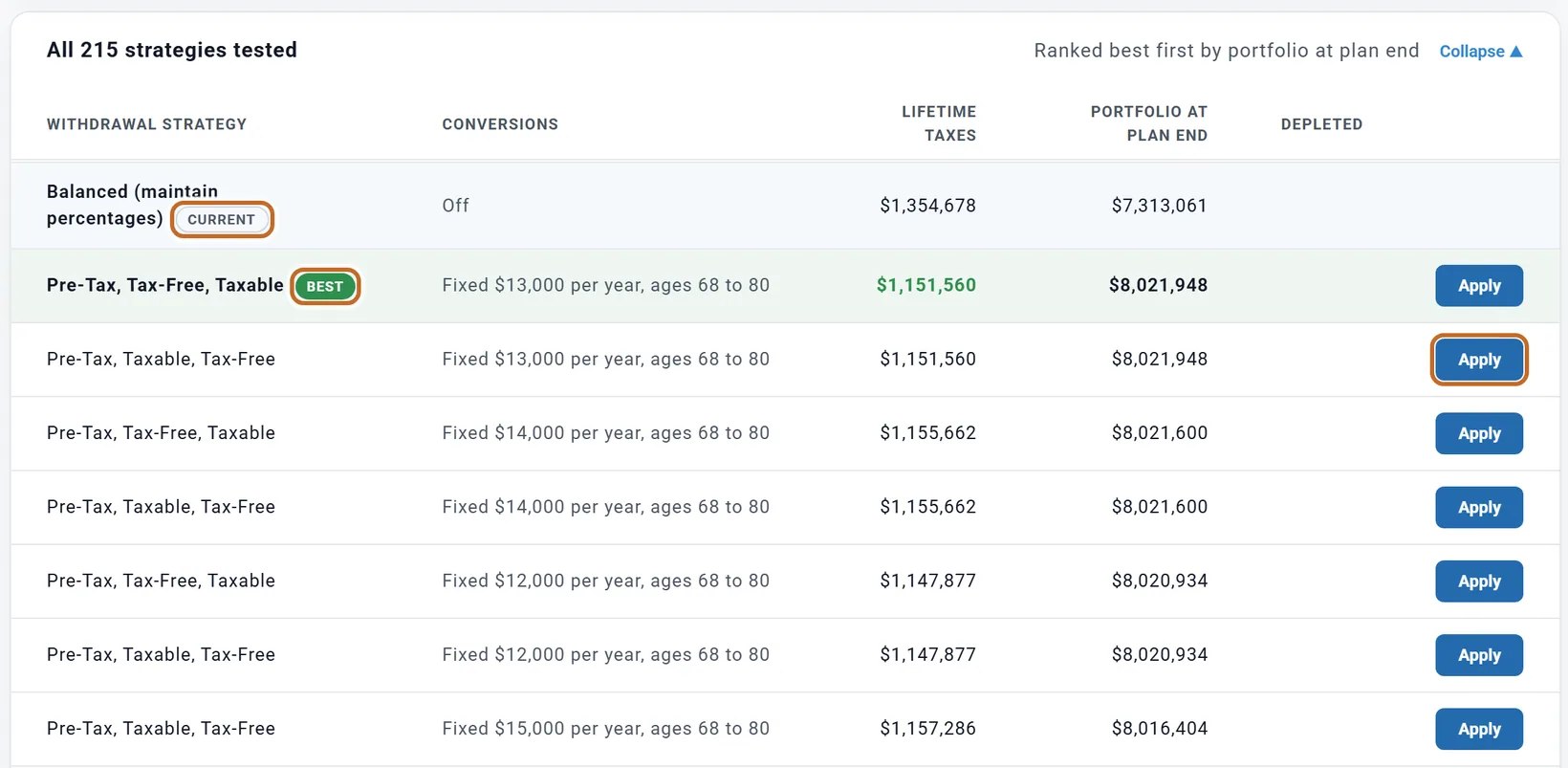The width and height of the screenshot is (1568, 768).
Task: Click $1,147,877 in the Pre-Tax, Tax-Free, Taxable row
Action: pos(928,581)
